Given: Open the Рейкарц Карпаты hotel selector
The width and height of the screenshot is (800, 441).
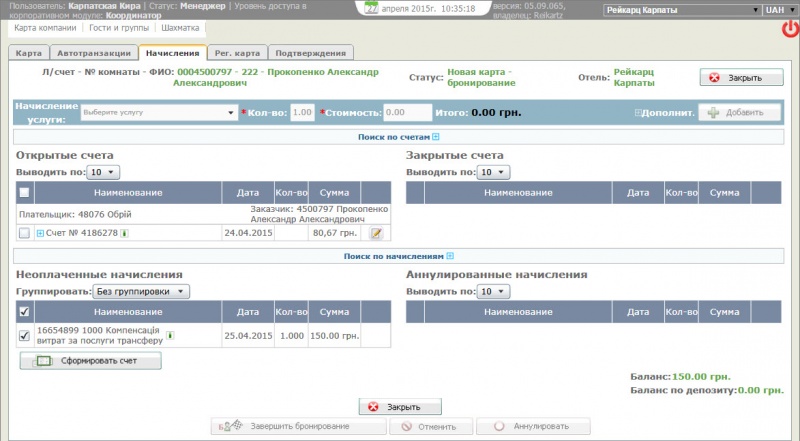Looking at the screenshot, I should point(680,9).
